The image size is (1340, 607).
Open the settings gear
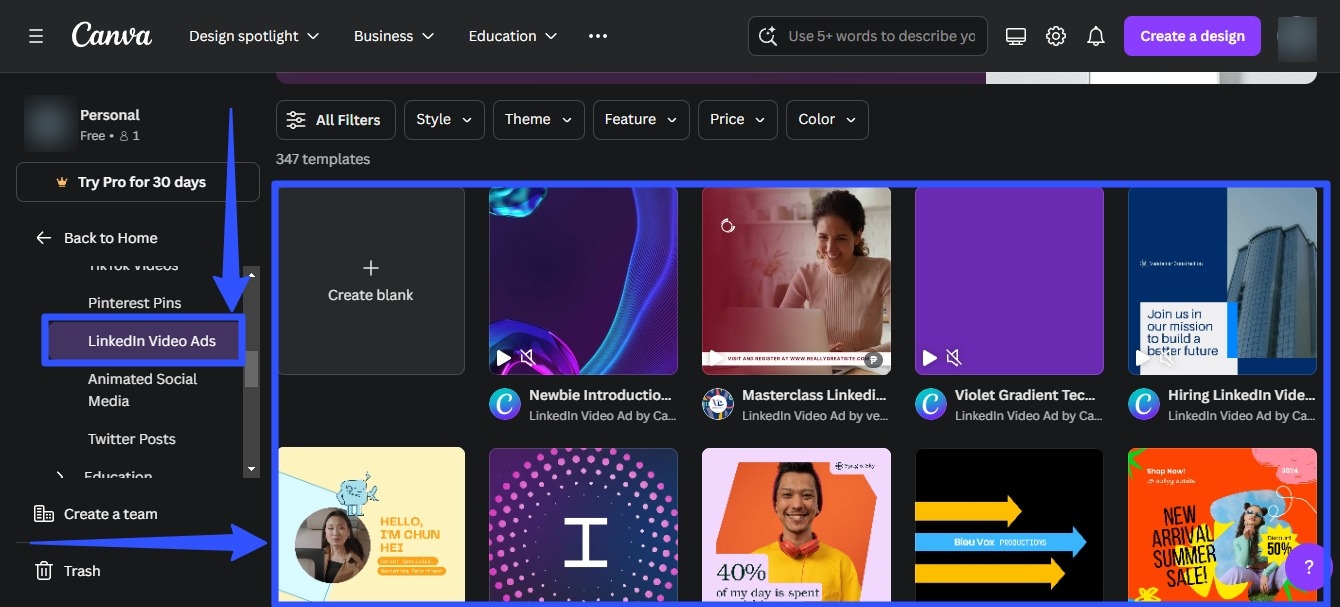1056,35
